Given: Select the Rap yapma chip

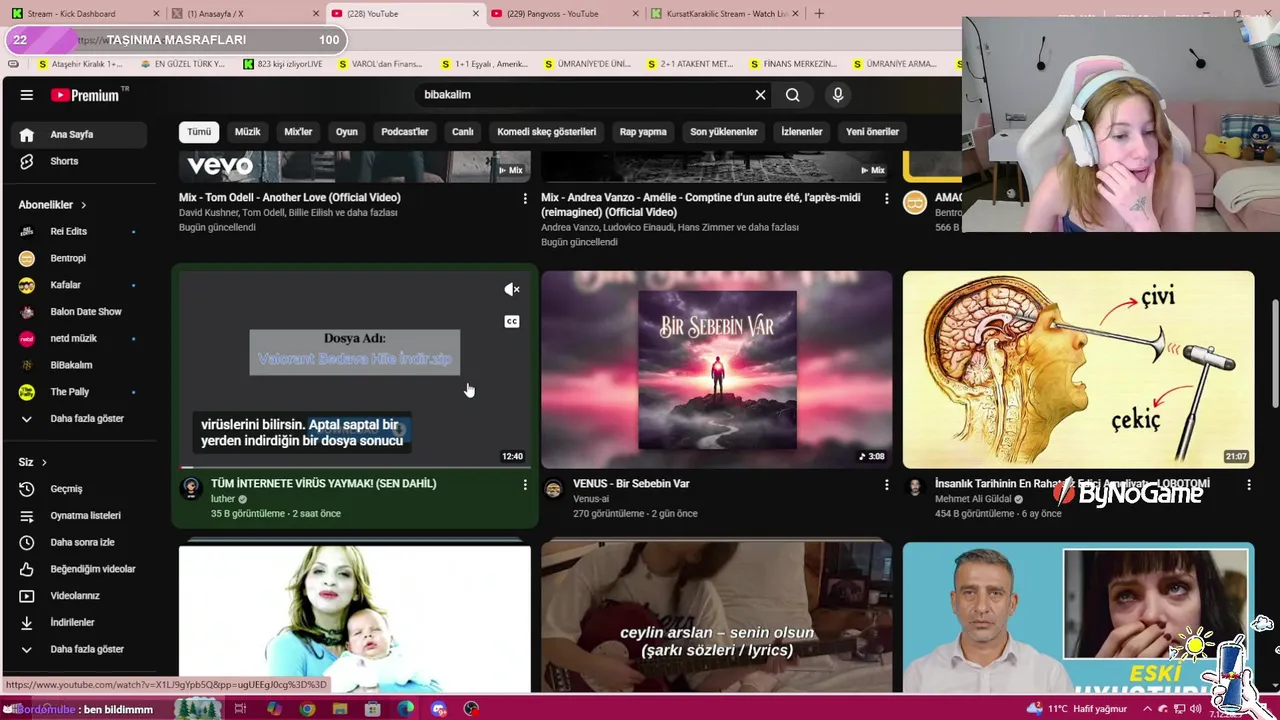Looking at the screenshot, I should point(643,132).
